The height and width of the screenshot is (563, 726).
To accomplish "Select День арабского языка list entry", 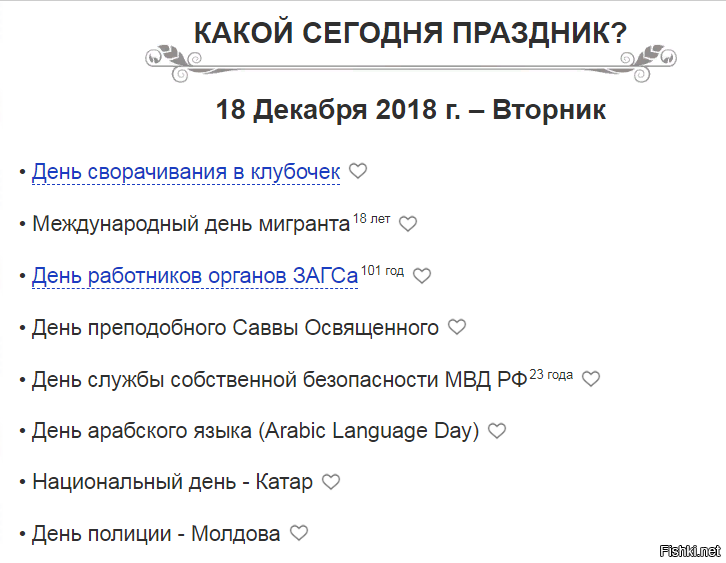I will click(256, 432).
